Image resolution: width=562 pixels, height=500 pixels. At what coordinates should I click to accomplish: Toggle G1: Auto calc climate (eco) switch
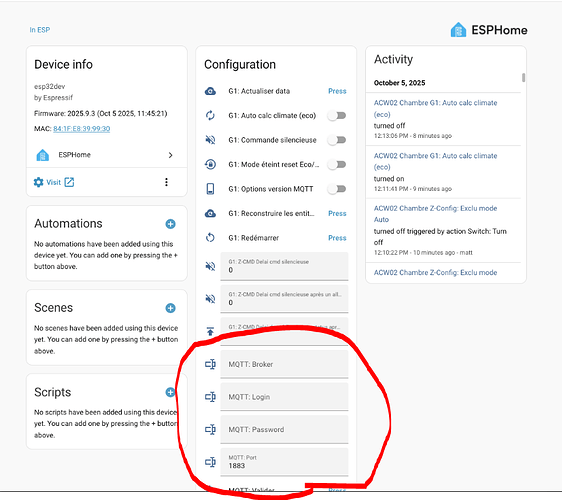[337, 115]
